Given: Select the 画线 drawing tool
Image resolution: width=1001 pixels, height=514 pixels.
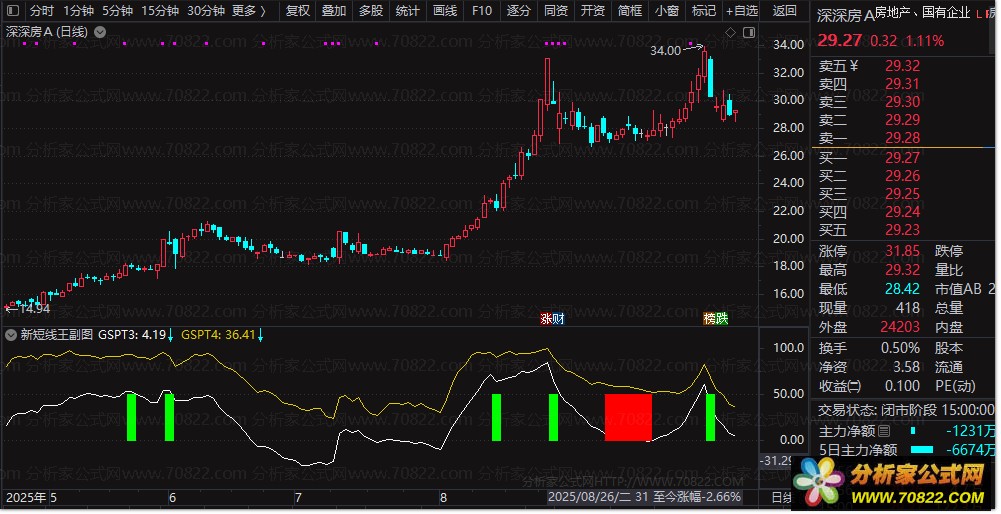Looking at the screenshot, I should click(445, 10).
